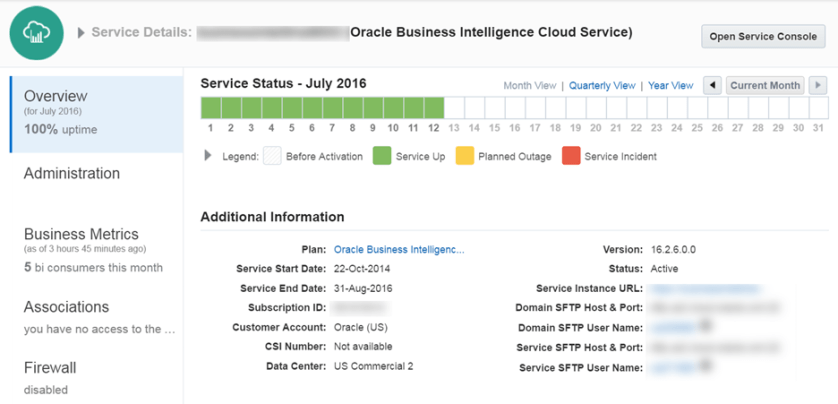Click the Service Instance URL link
Viewport: 838px width, 404px height.
[690, 288]
